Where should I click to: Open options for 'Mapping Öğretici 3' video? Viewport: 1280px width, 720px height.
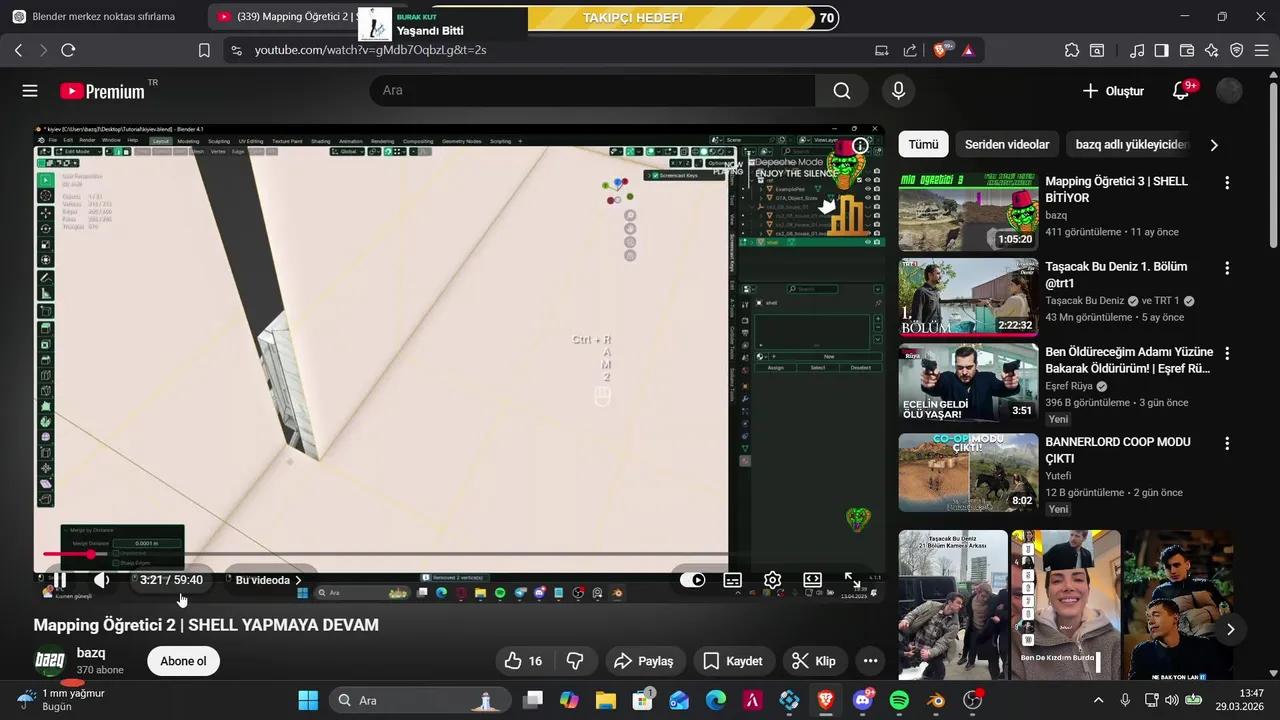pos(1227,183)
